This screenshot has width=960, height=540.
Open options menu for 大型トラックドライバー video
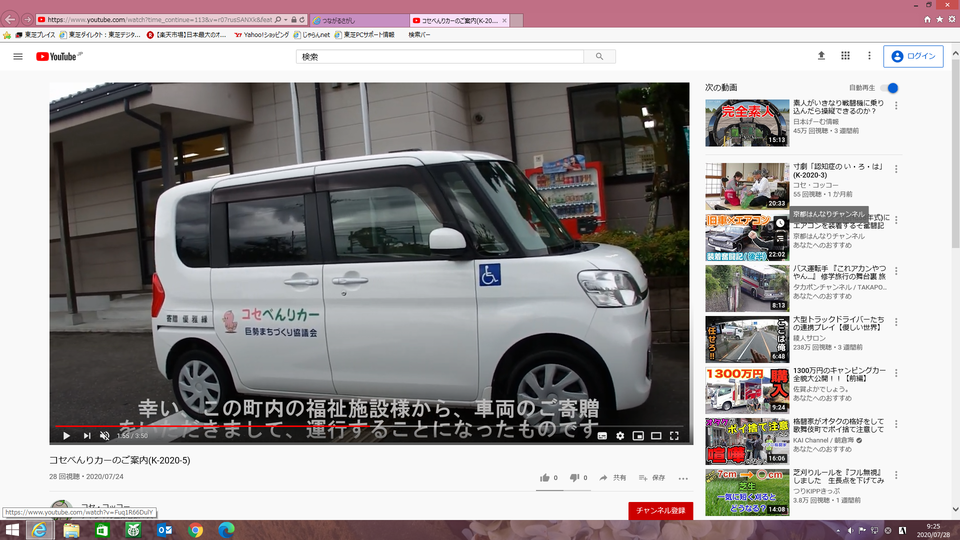coord(896,322)
